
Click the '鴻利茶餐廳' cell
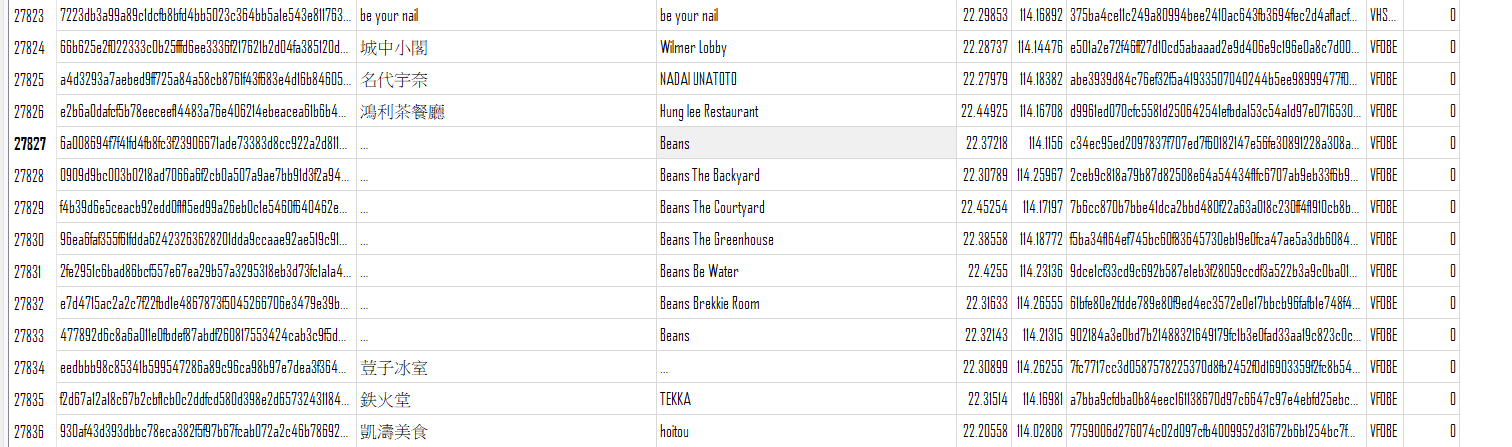pyautogui.click(x=505, y=112)
